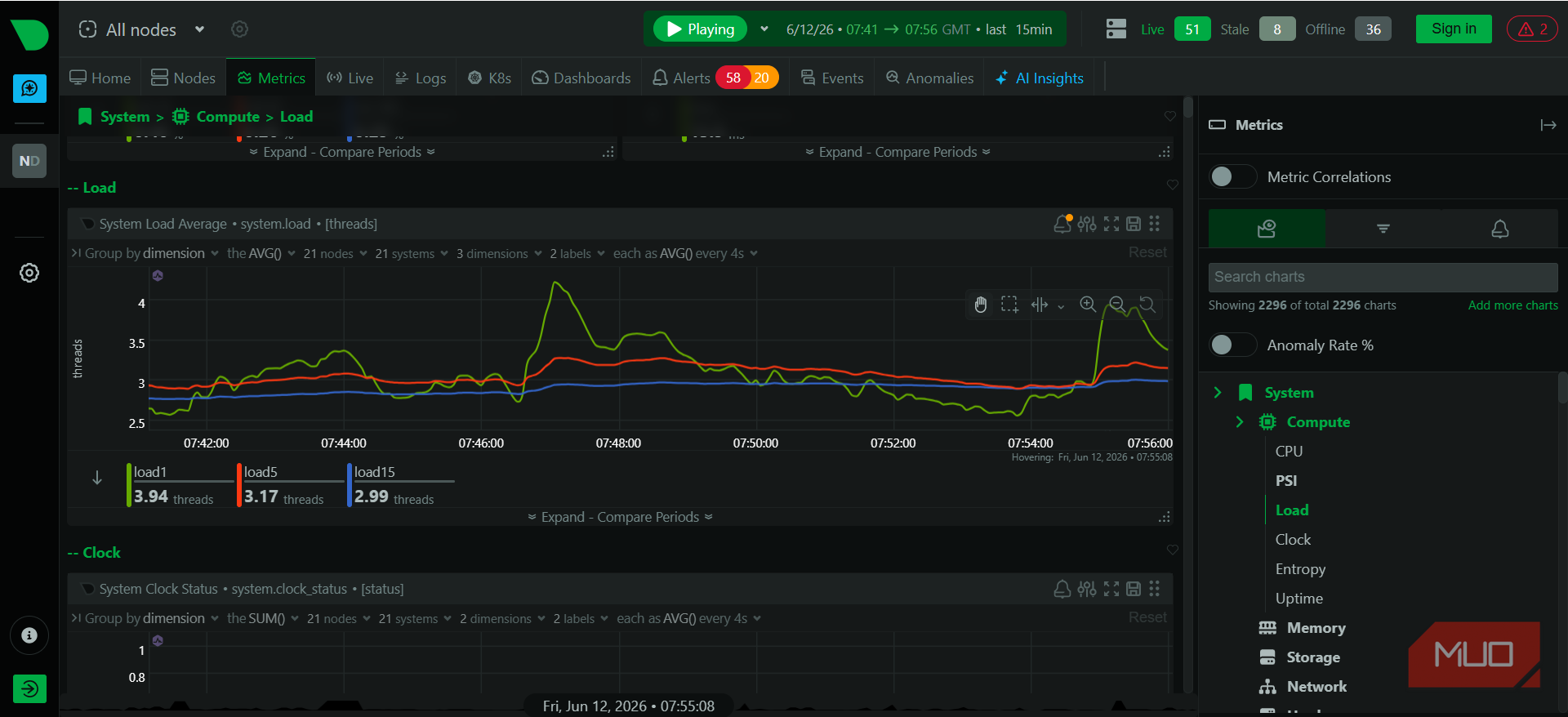Open AI Insights tab
Image resolution: width=1568 pixels, height=717 pixels.
[1040, 78]
